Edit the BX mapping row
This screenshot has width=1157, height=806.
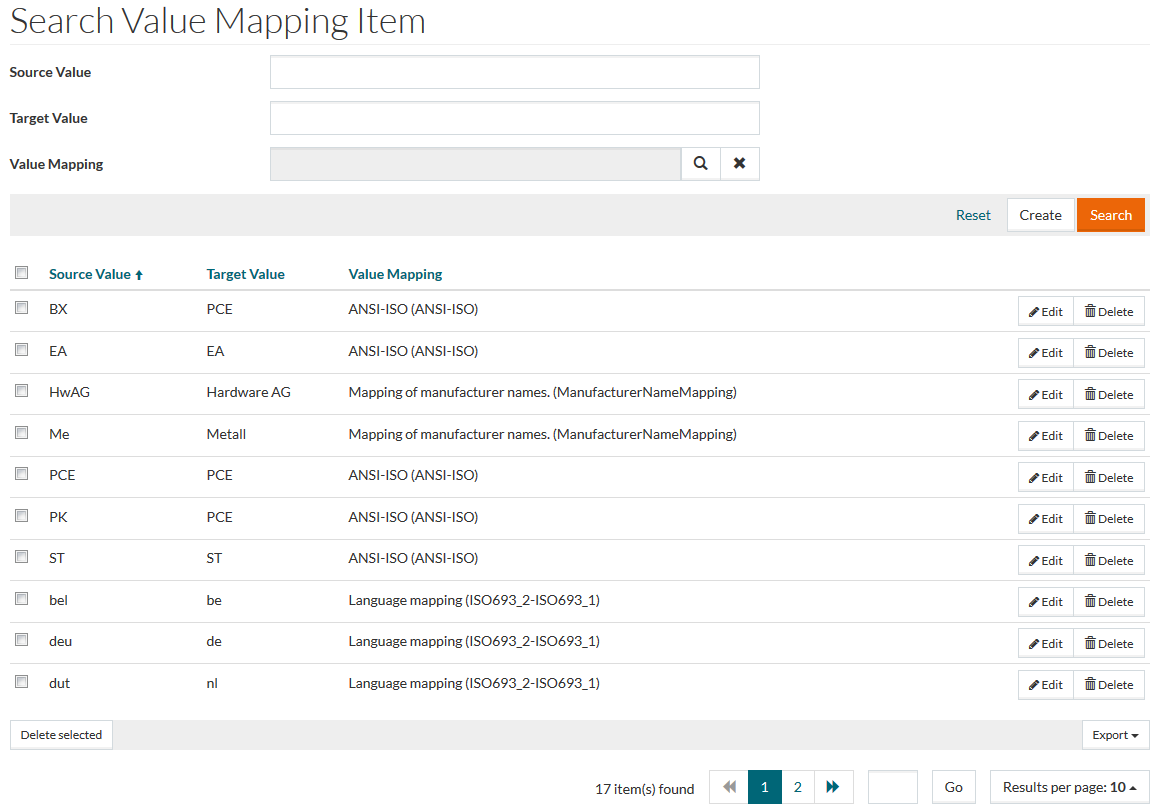(x=1045, y=311)
